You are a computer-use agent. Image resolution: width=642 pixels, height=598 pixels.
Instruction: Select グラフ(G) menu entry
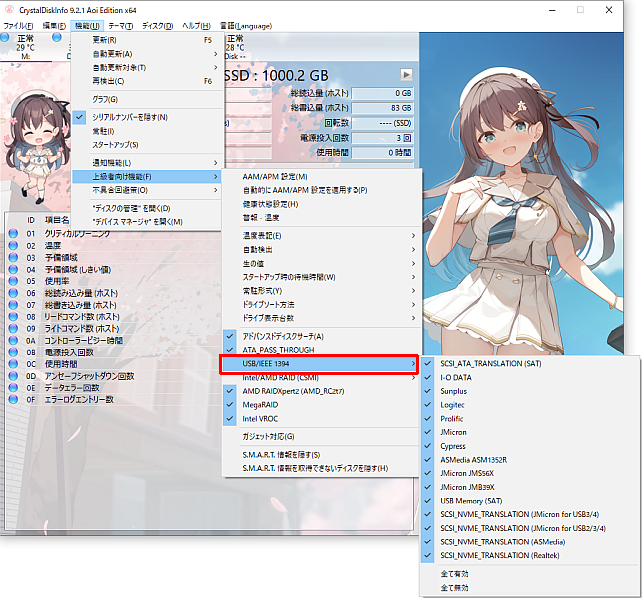pos(147,99)
